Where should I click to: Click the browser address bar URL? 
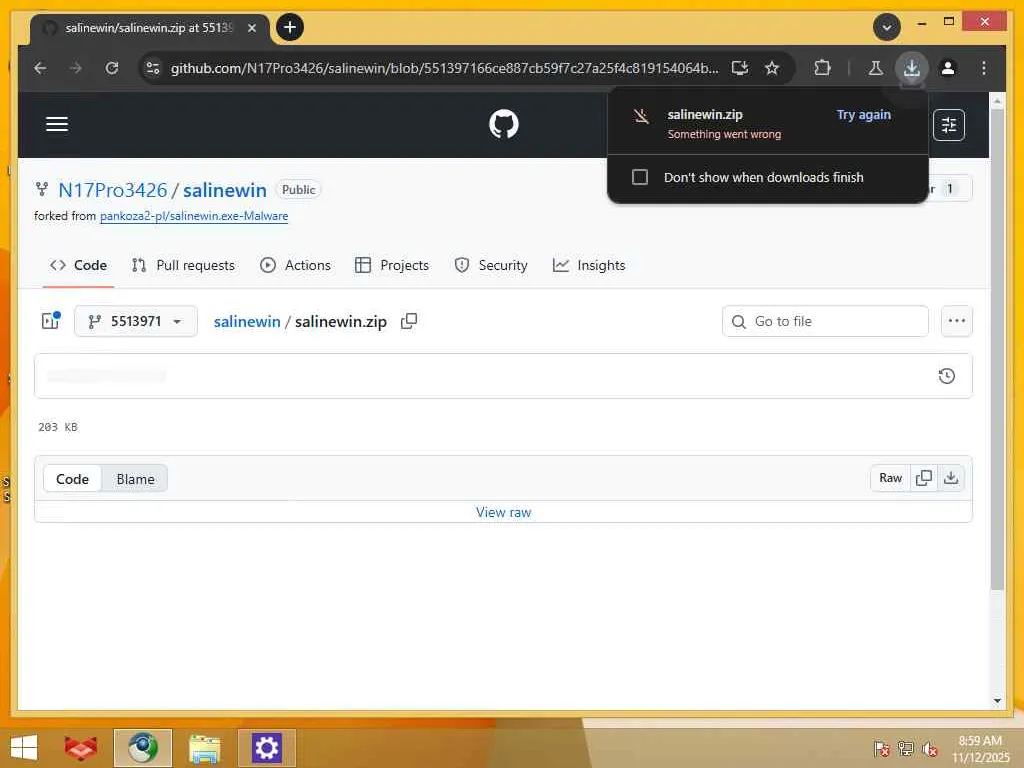(x=444, y=68)
